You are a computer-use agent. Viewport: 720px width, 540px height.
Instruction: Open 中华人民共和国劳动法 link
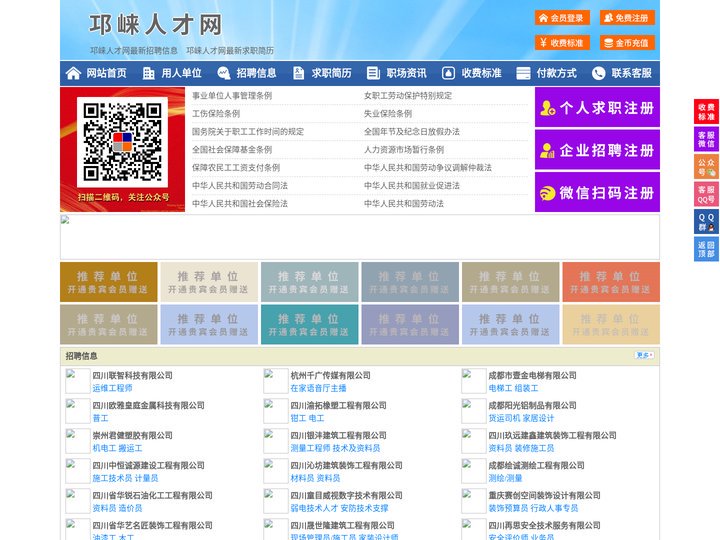pyautogui.click(x=404, y=203)
